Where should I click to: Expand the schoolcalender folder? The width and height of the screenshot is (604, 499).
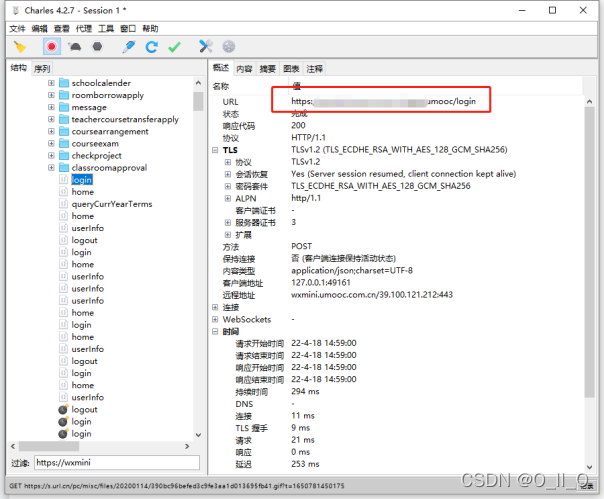(51, 83)
